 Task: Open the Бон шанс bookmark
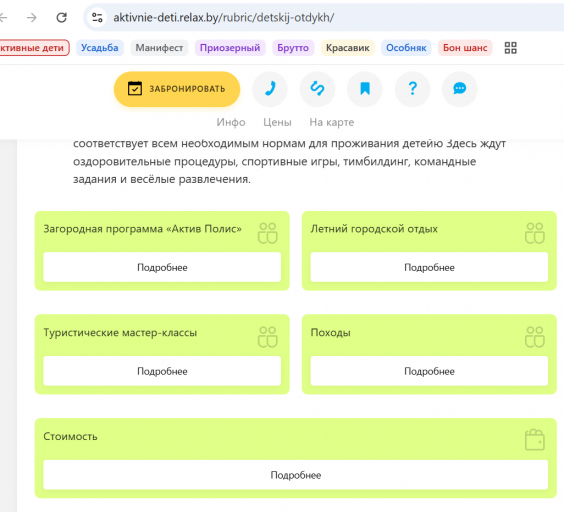[x=465, y=48]
